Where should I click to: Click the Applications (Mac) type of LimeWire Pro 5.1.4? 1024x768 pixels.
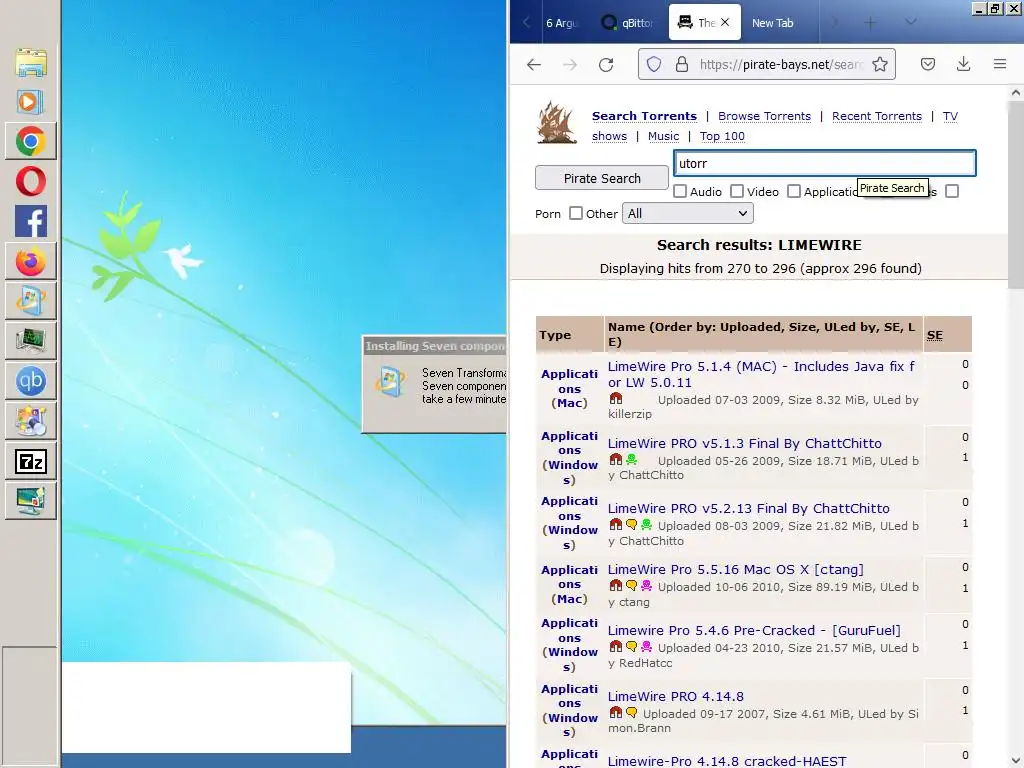point(569,389)
